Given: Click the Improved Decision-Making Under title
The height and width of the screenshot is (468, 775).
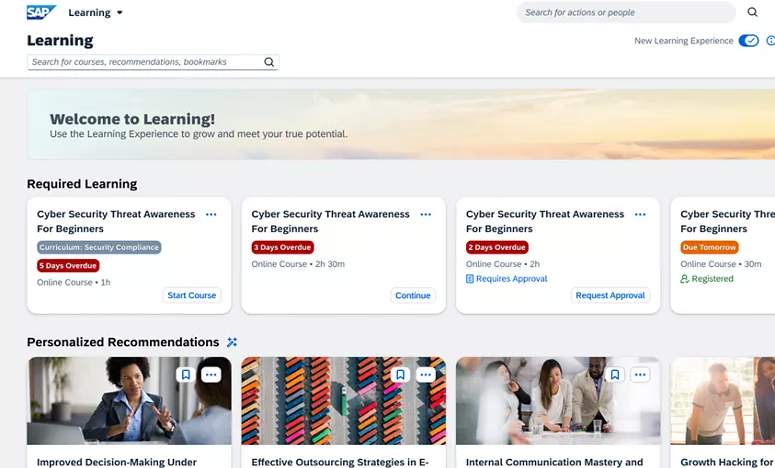Looking at the screenshot, I should point(117,462).
